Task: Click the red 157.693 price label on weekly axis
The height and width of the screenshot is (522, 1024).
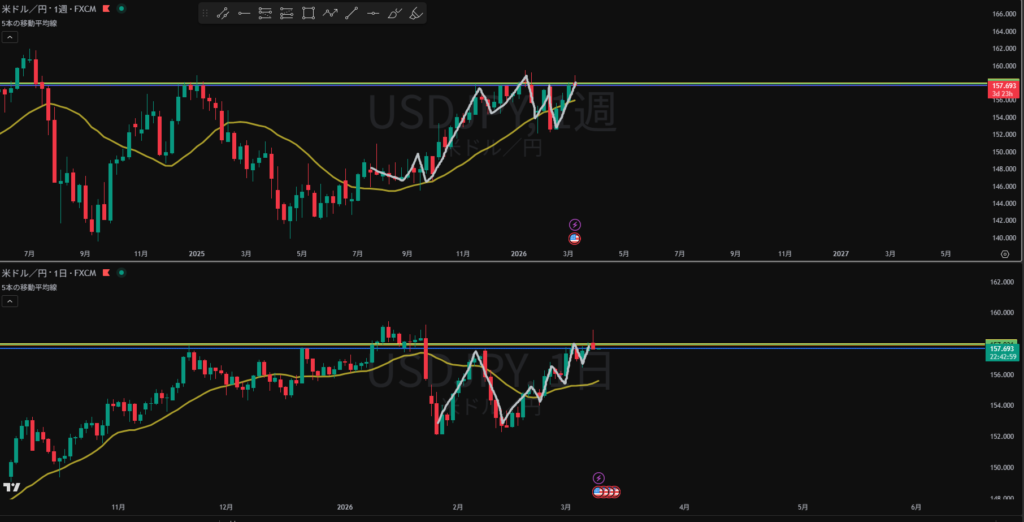Action: [1003, 87]
